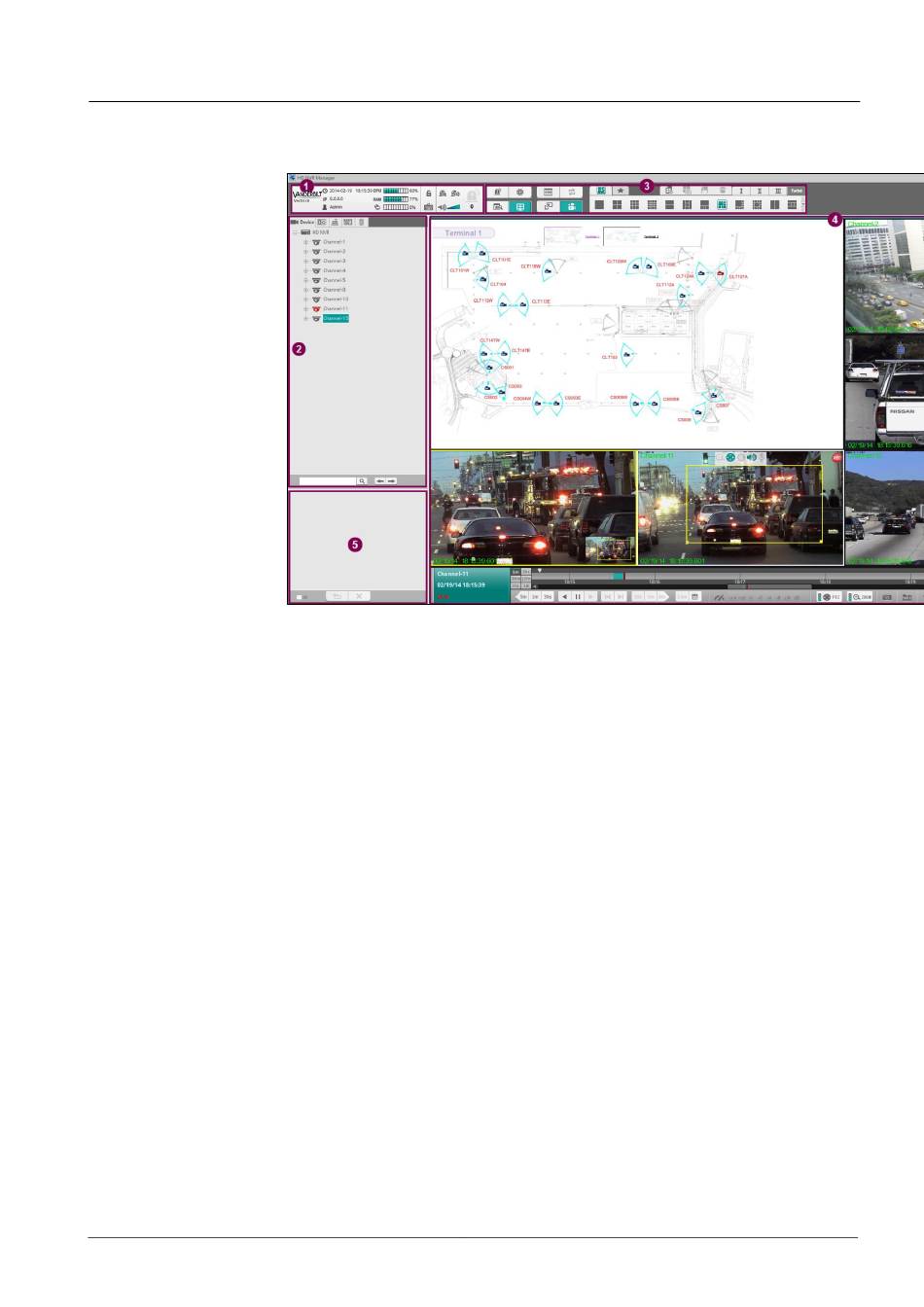This screenshot has height=1307, width=924.
Task: Toggle the speaker audio icon on Channel 11 video
Action: coord(751,458)
